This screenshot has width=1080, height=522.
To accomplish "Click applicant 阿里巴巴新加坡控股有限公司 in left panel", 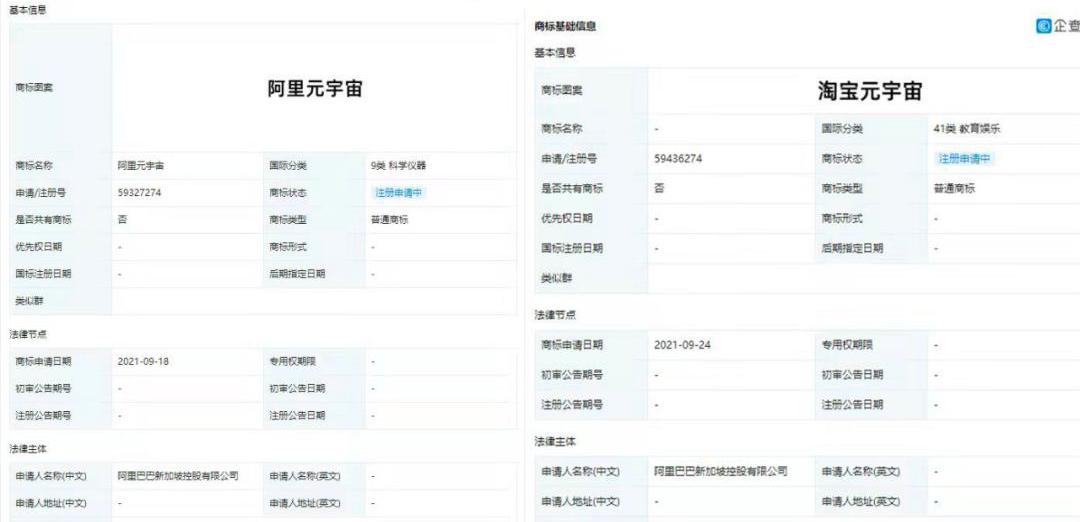I will pos(178,476).
